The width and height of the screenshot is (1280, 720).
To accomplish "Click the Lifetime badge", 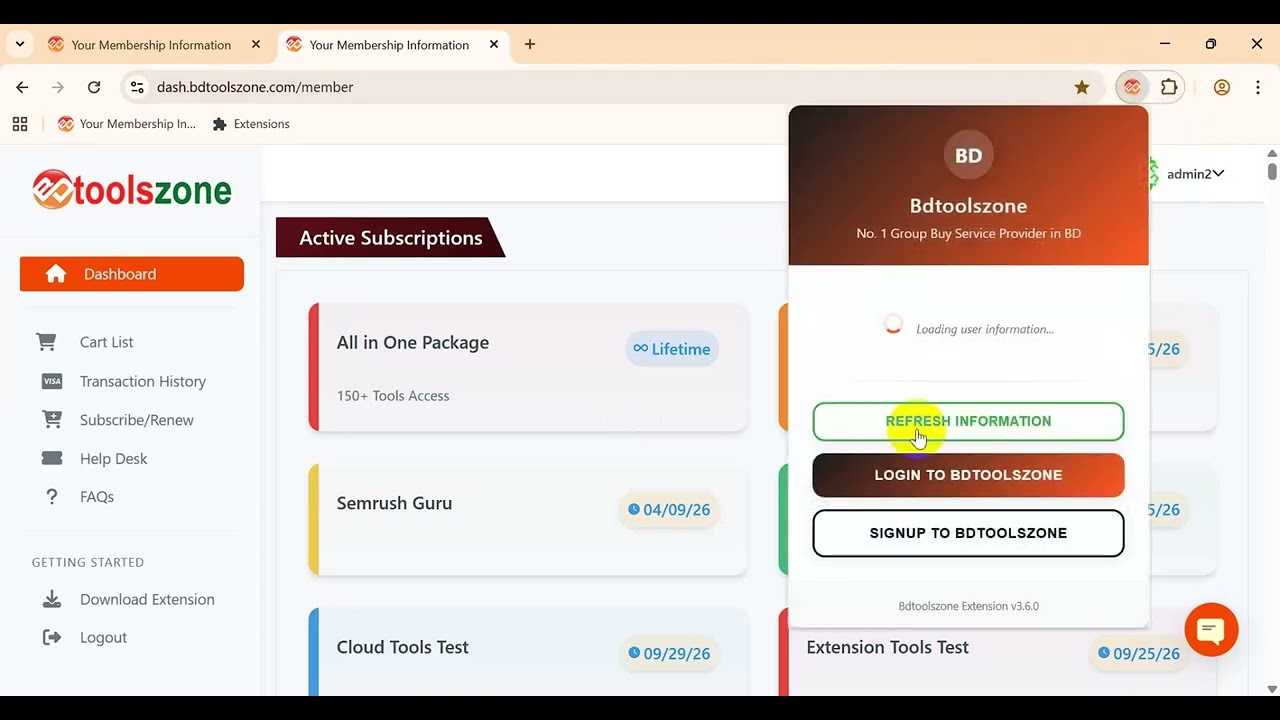I will coord(672,349).
